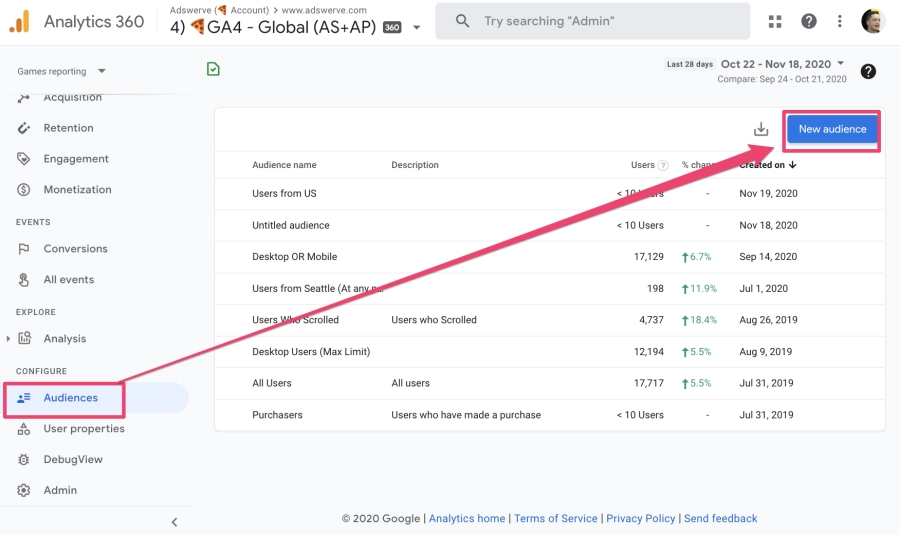The width and height of the screenshot is (900, 535).
Task: Go to All events in sidebar
Action: 68,280
